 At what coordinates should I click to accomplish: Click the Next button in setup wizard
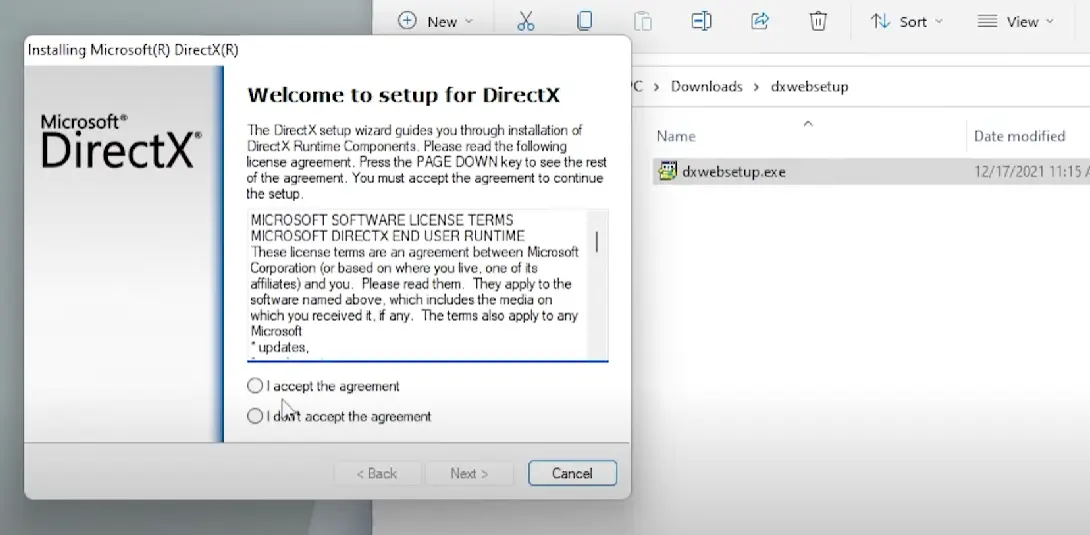pyautogui.click(x=469, y=473)
